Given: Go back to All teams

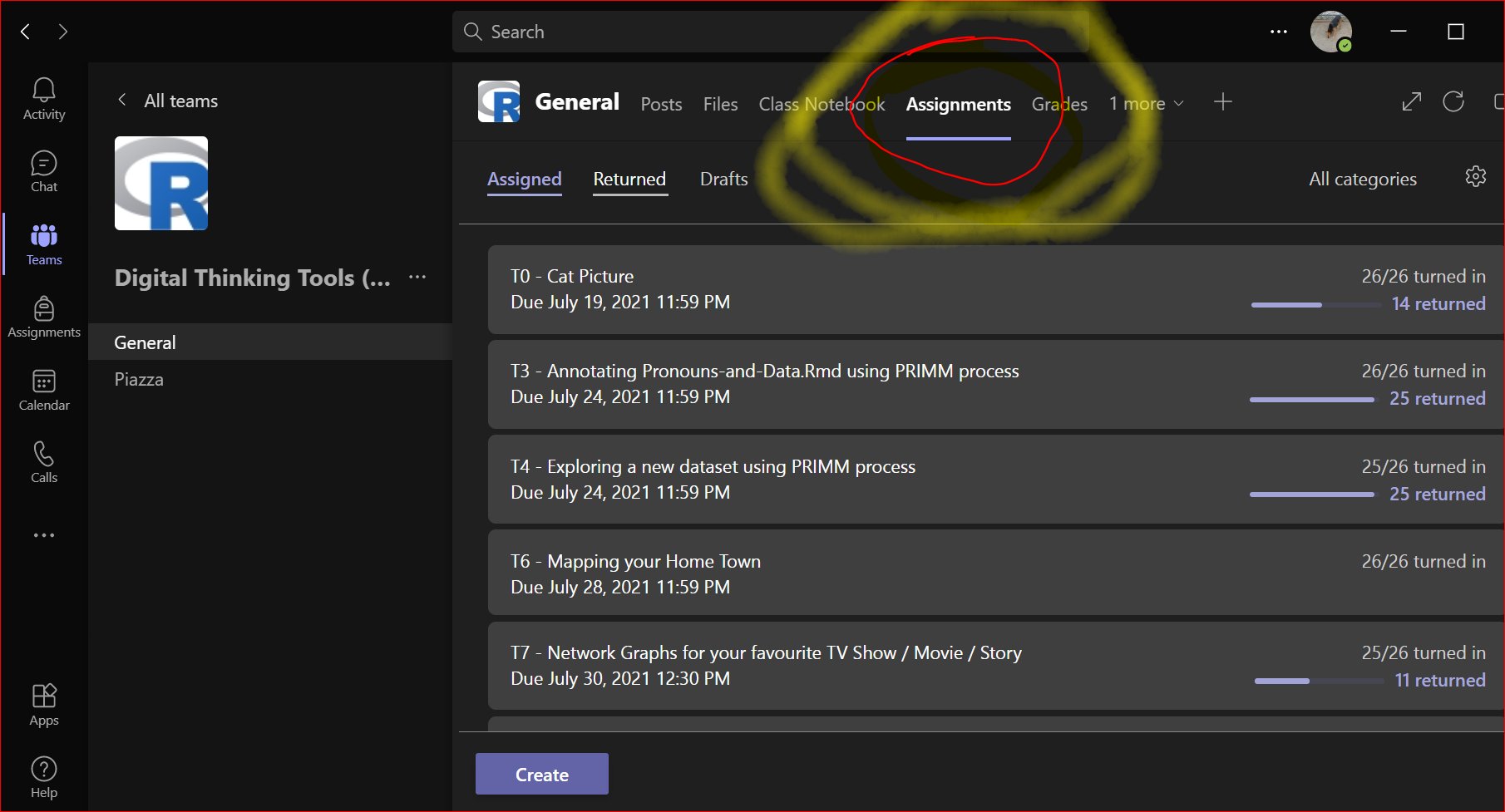Looking at the screenshot, I should tap(167, 101).
